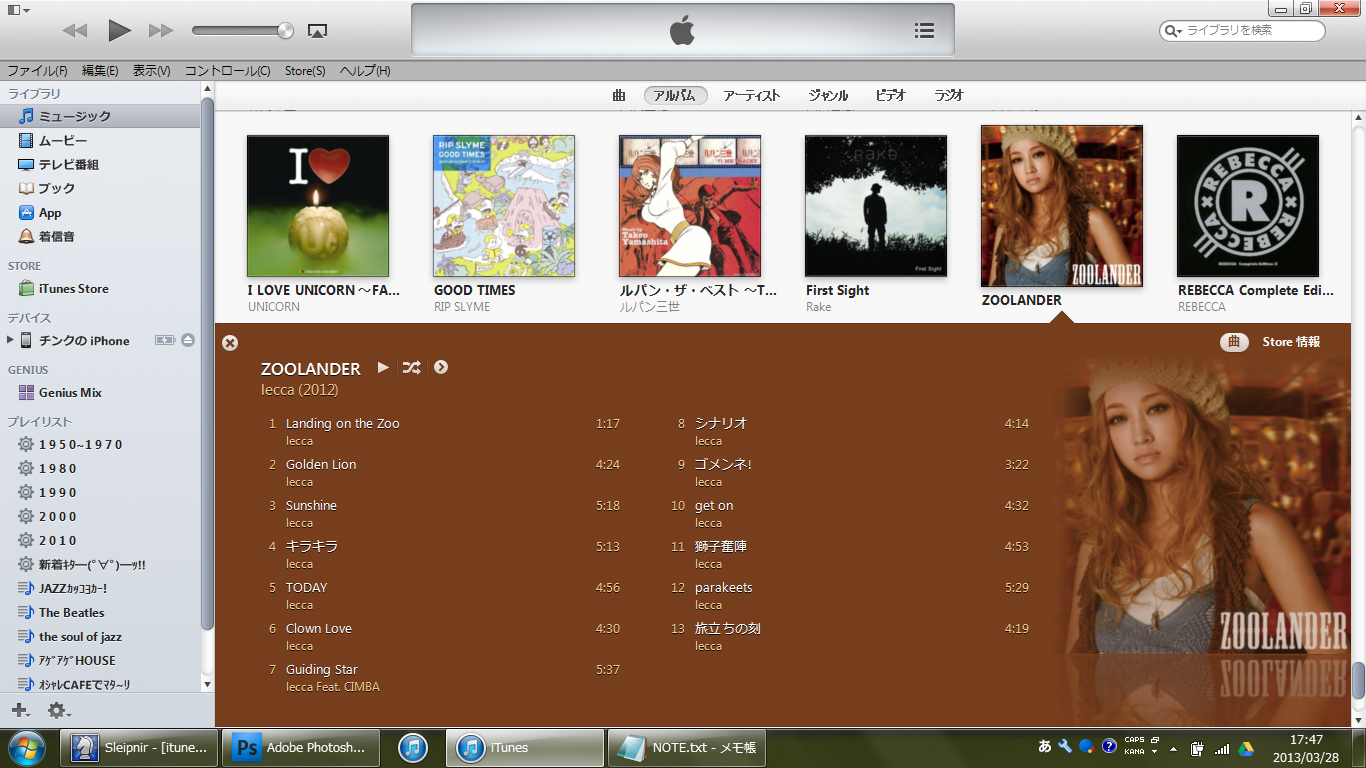The width and height of the screenshot is (1366, 768).
Task: Switch to the ジャンル tab
Action: click(828, 96)
